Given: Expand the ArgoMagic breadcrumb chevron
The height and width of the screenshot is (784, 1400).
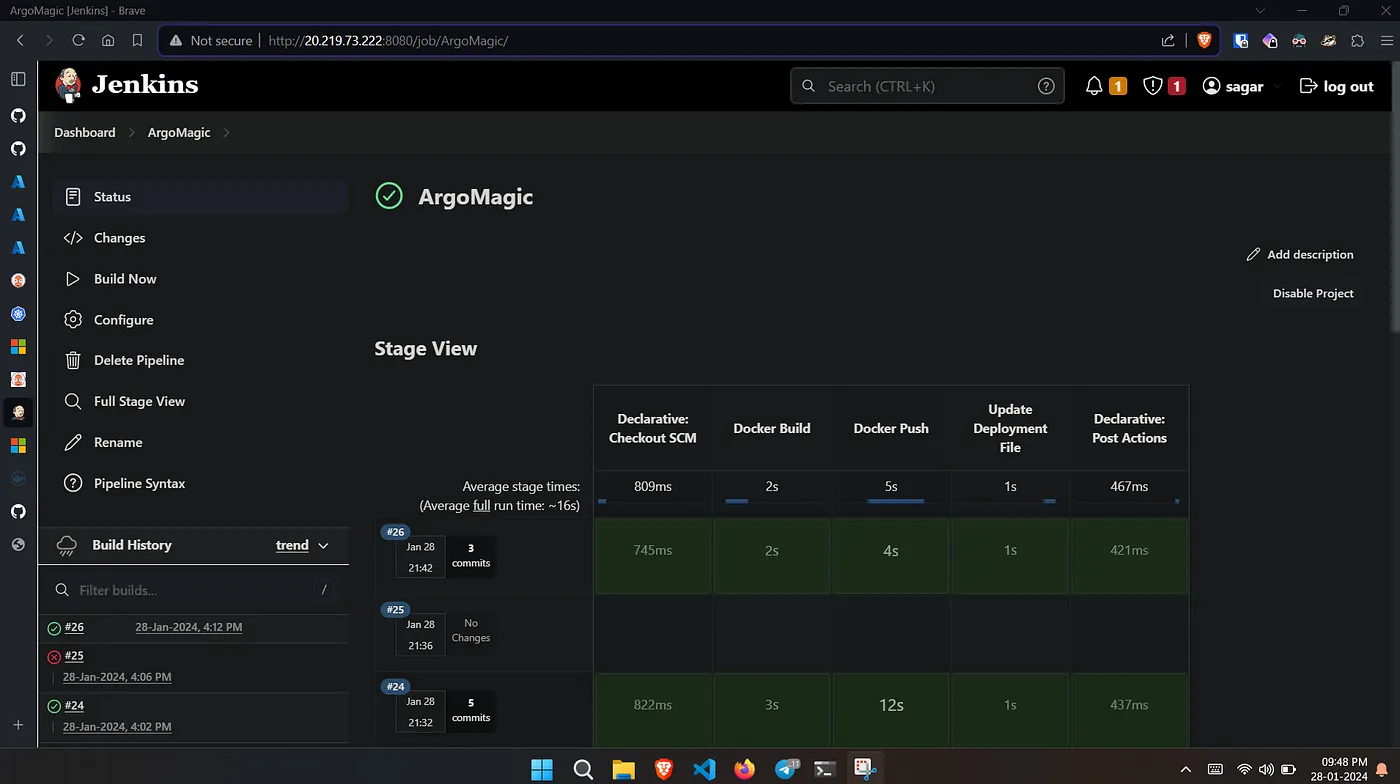Looking at the screenshot, I should [x=226, y=132].
